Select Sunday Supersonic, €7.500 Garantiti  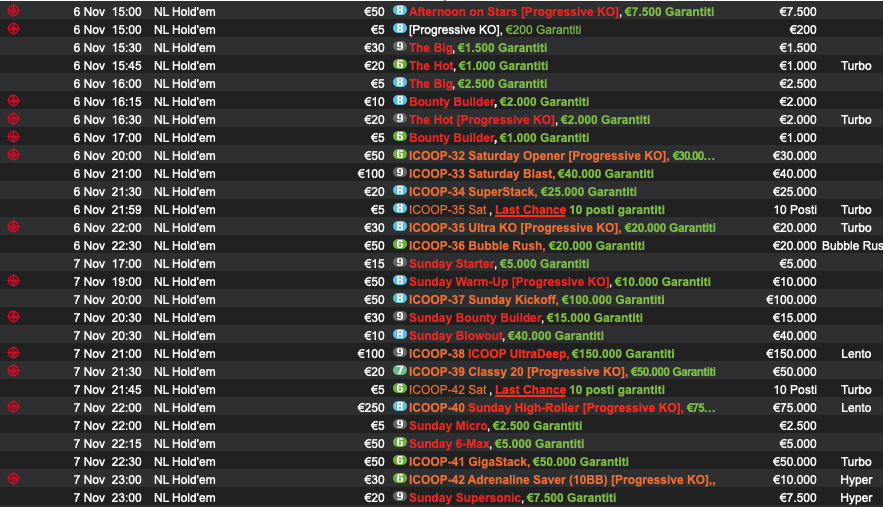512,499
